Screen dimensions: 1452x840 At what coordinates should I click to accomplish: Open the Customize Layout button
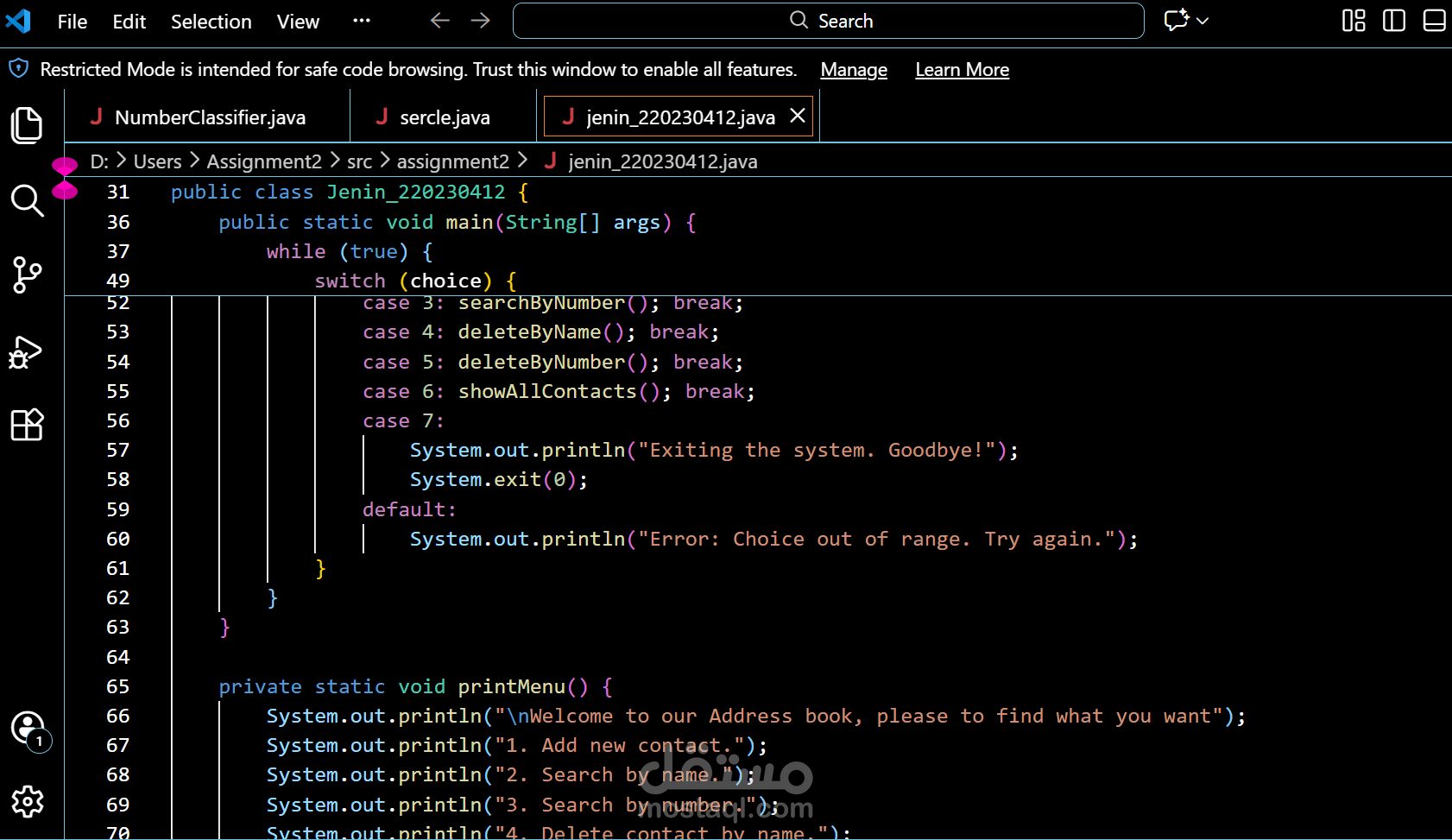1353,21
